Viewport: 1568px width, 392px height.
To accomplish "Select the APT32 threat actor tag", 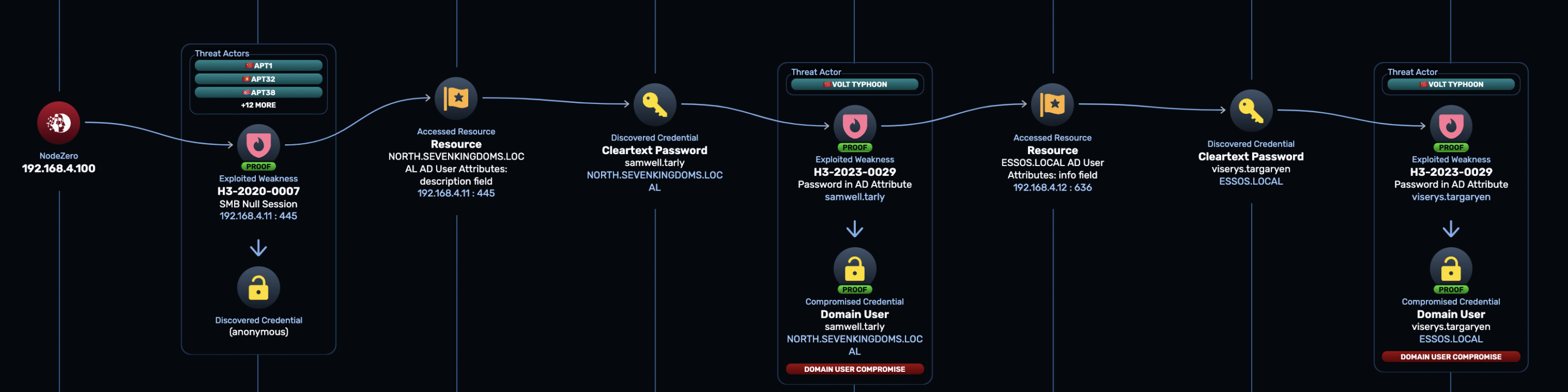I will tap(258, 79).
